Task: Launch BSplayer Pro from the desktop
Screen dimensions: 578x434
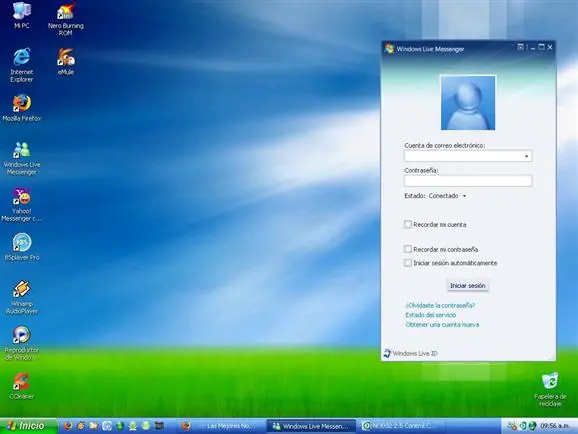Action: click(x=22, y=247)
